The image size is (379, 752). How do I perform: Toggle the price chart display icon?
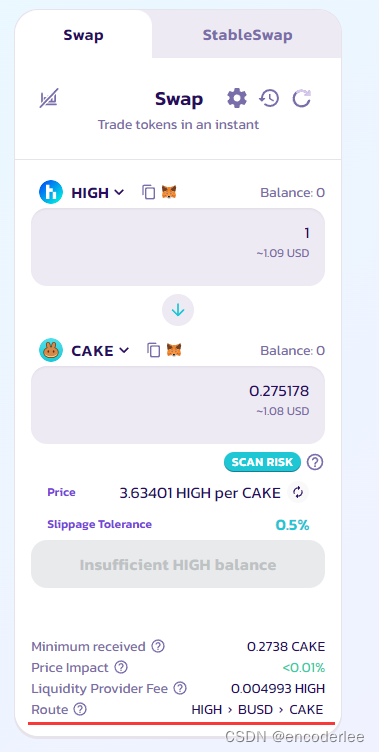[x=48, y=98]
